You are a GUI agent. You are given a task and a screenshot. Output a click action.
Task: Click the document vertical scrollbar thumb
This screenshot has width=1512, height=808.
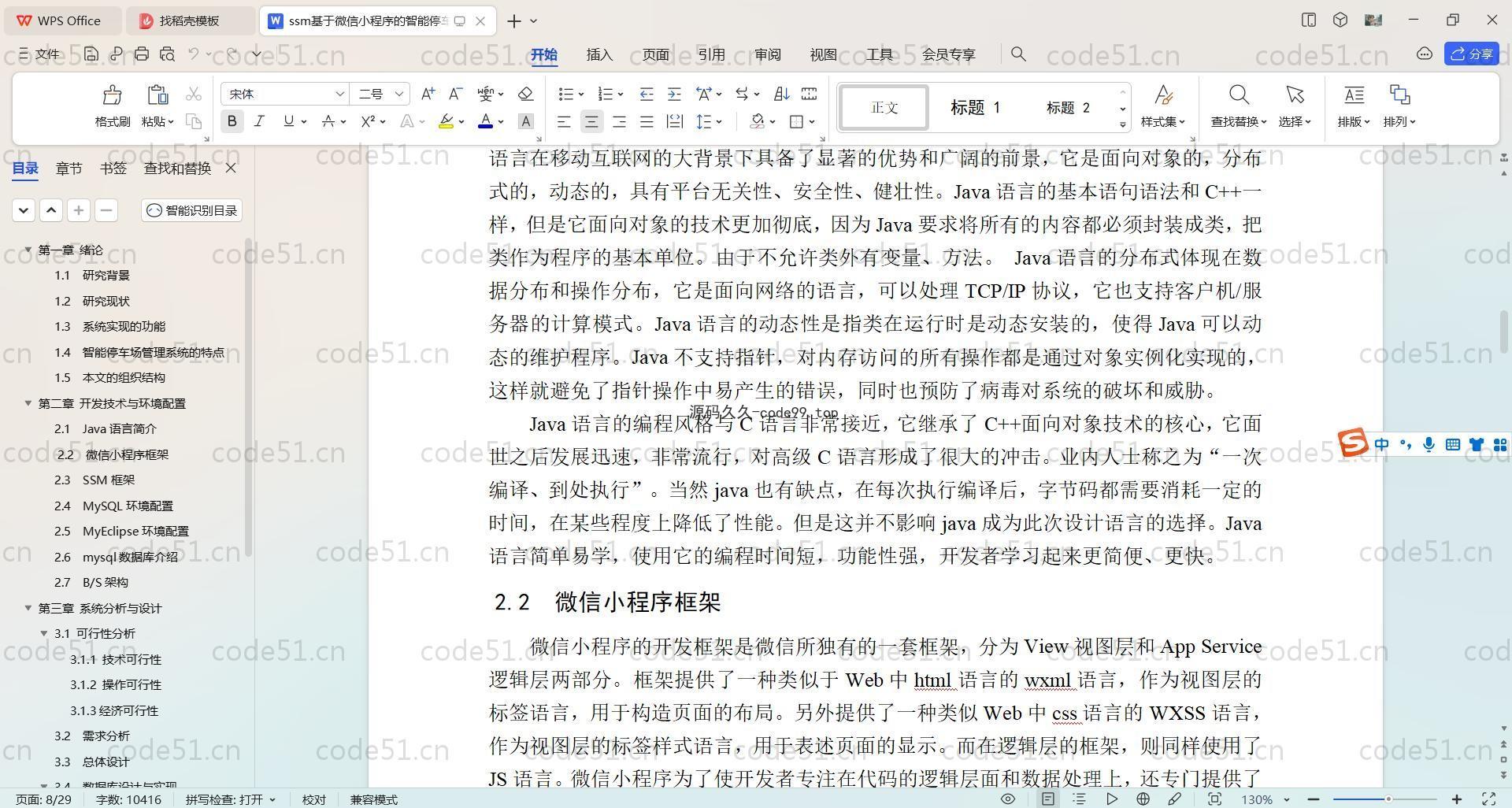[x=1503, y=332]
